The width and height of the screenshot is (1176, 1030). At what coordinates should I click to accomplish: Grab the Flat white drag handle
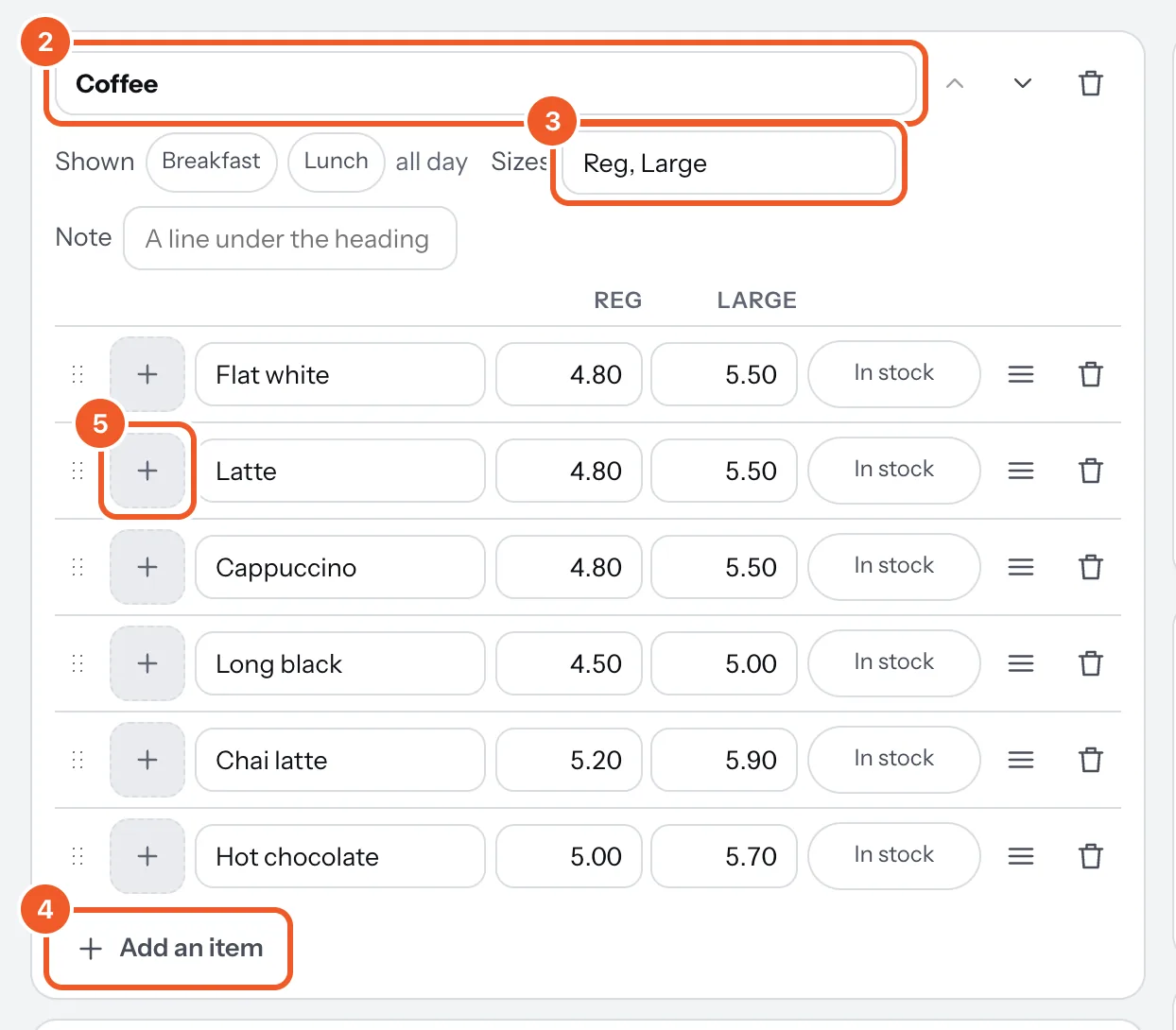pos(78,374)
